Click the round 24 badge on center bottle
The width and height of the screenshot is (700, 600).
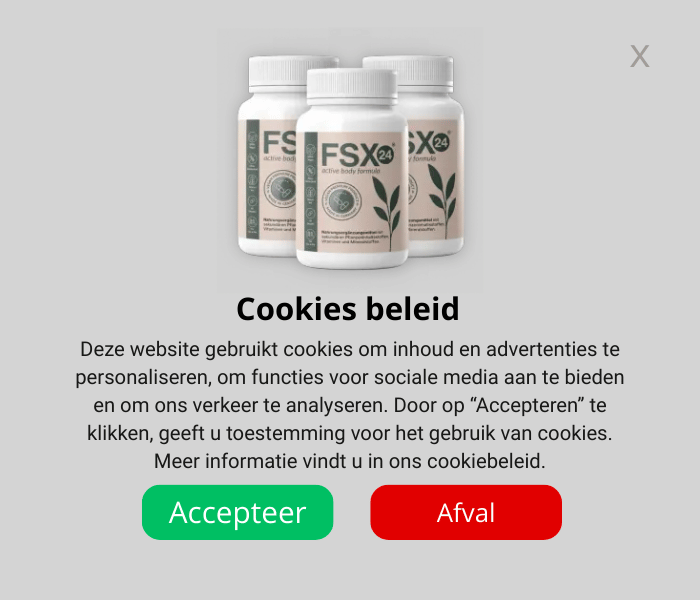[x=385, y=155]
